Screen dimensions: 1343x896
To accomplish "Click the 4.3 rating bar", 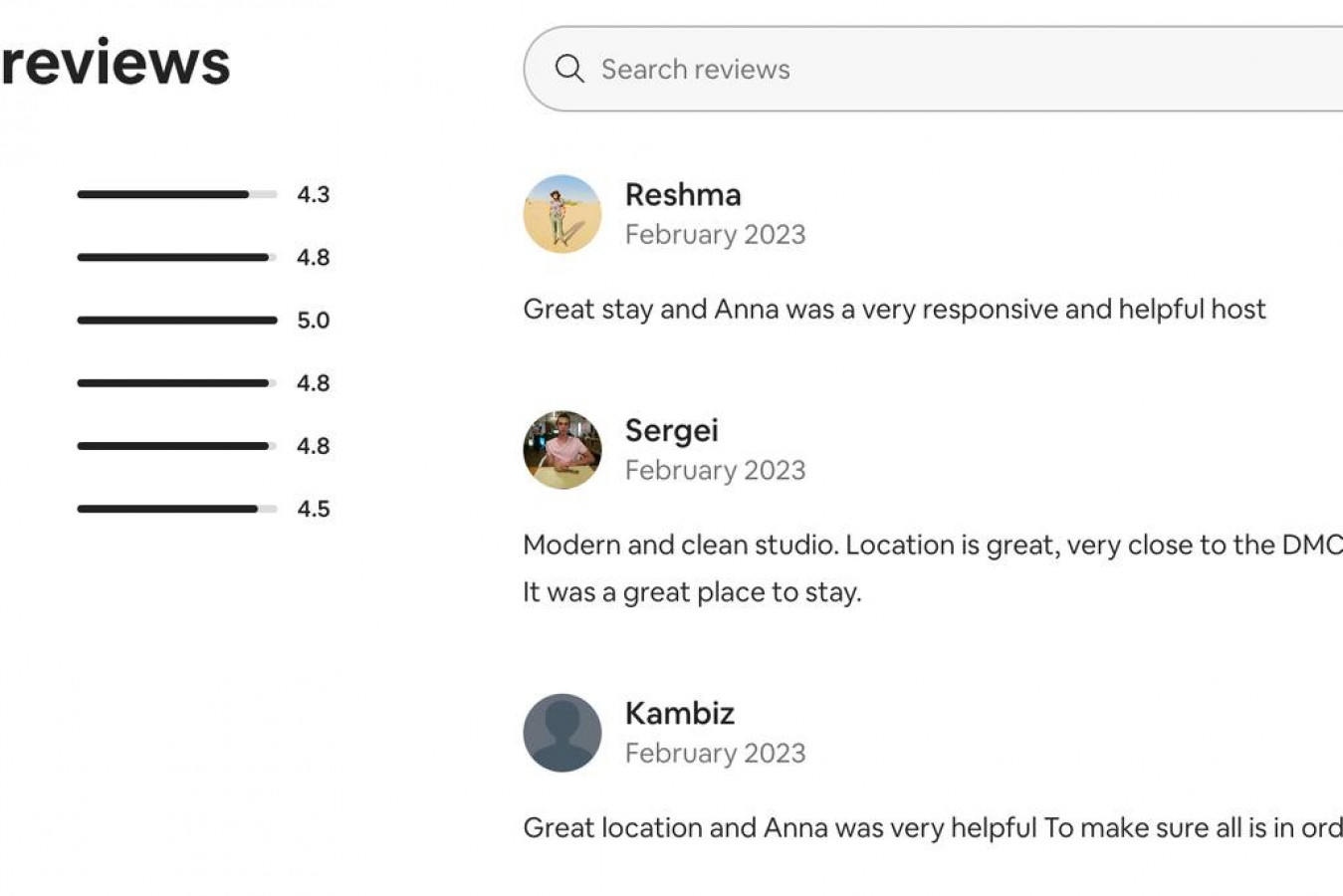I will coord(176,194).
